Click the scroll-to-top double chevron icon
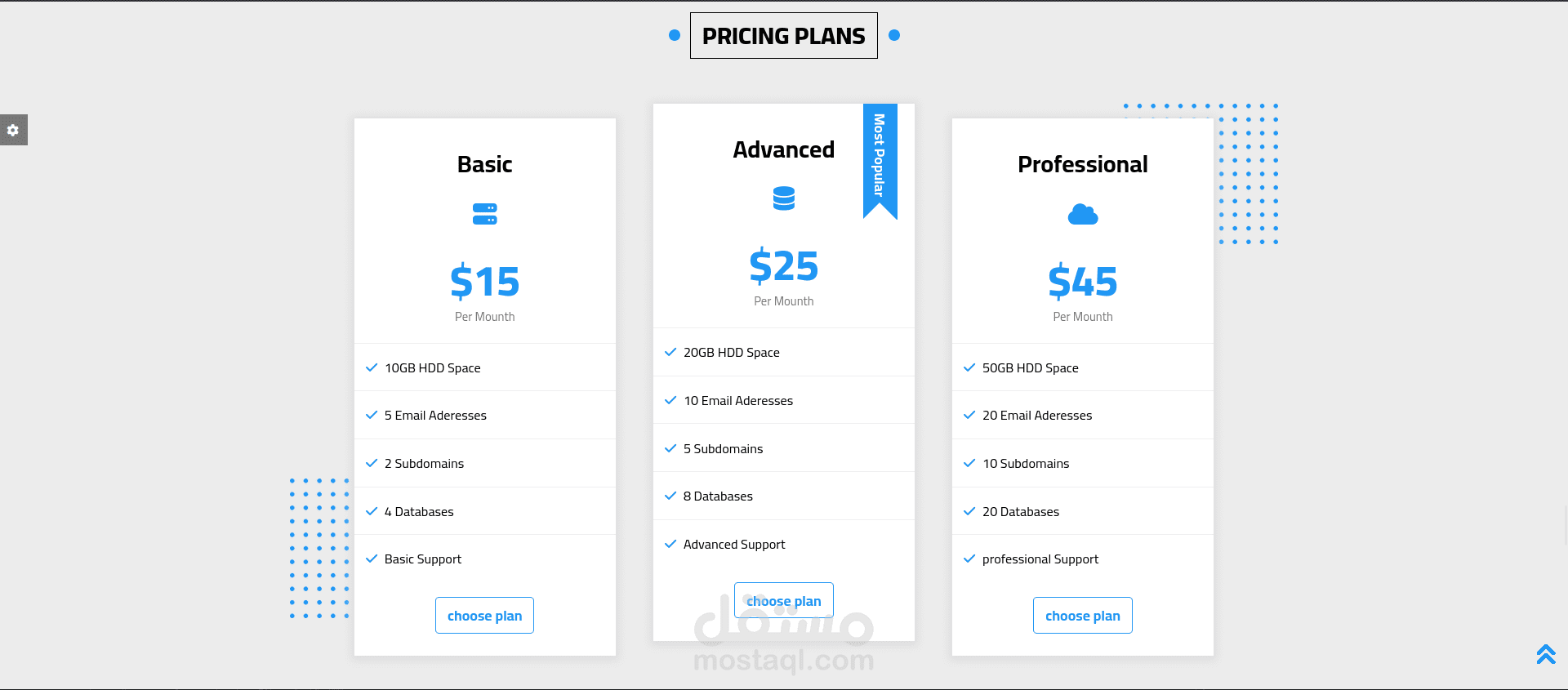1568x690 pixels. click(x=1546, y=654)
